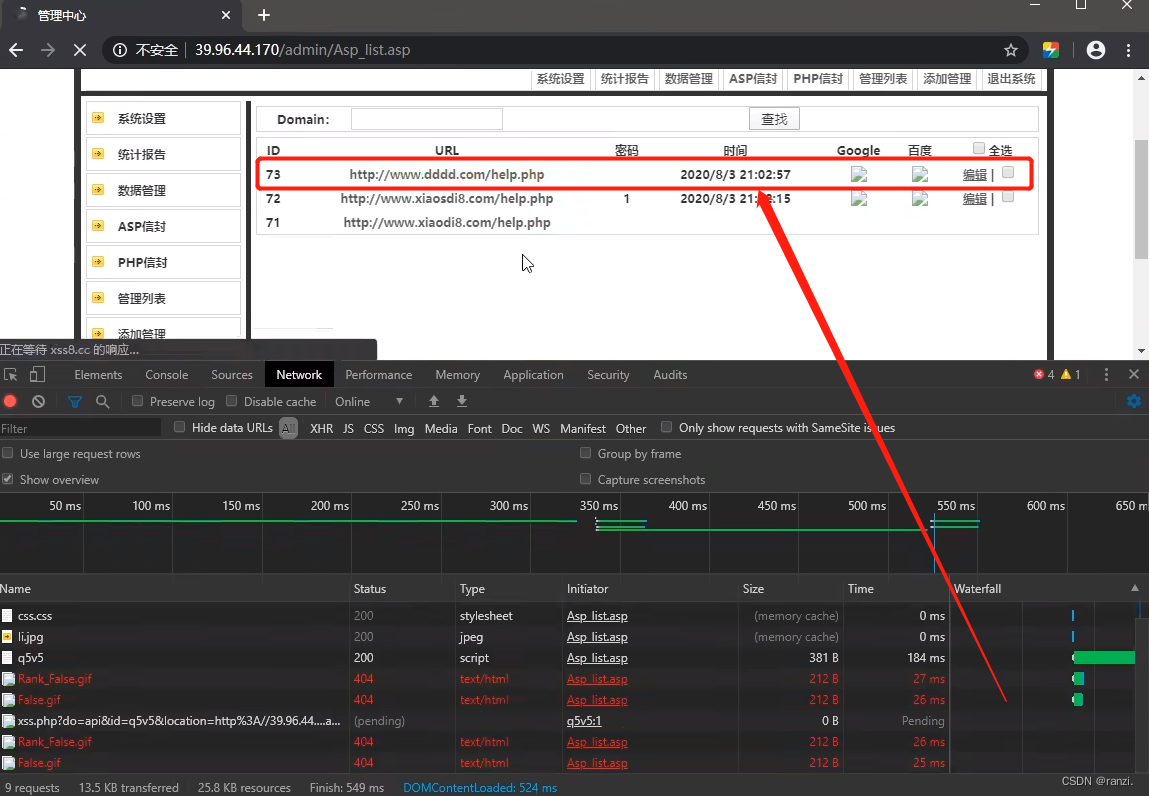Click the Google rank image for ID 72
Image resolution: width=1149 pixels, height=796 pixels.
tap(859, 199)
